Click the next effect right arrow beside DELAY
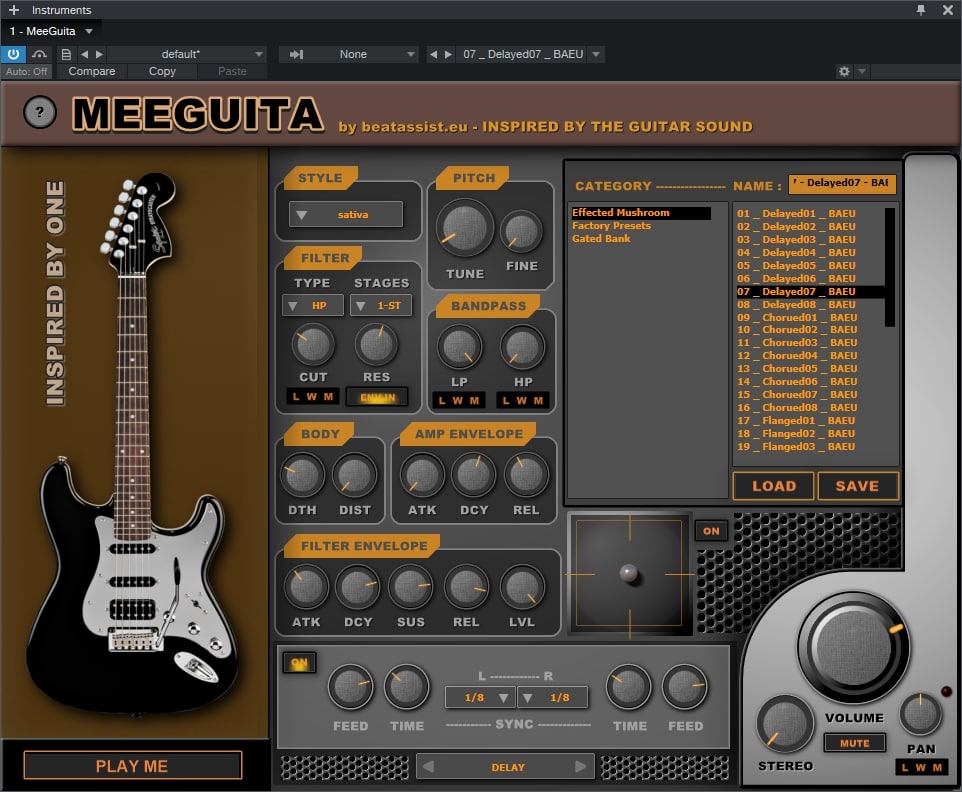962x792 pixels. click(x=580, y=767)
